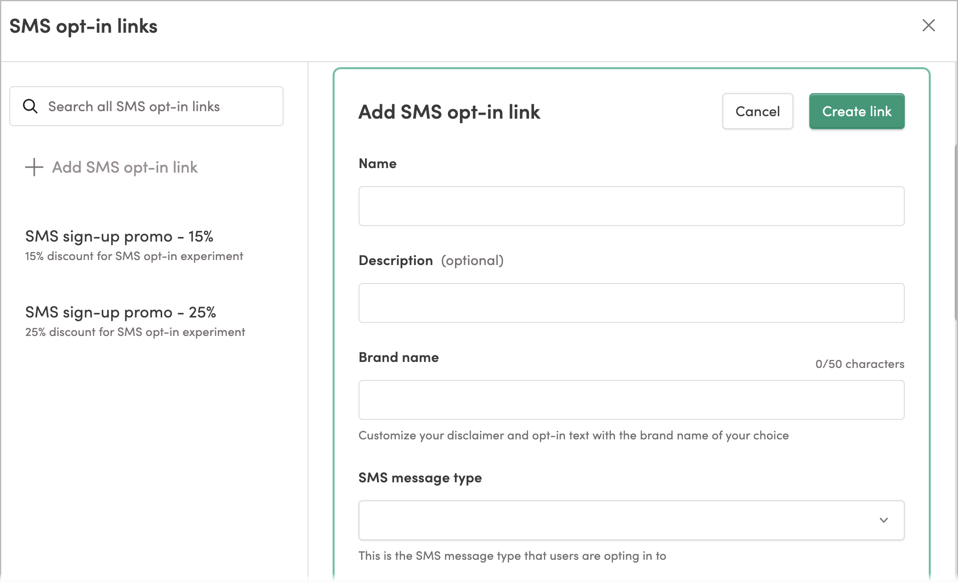Expand the SMS message type selector
This screenshot has height=582, width=958.
point(631,520)
